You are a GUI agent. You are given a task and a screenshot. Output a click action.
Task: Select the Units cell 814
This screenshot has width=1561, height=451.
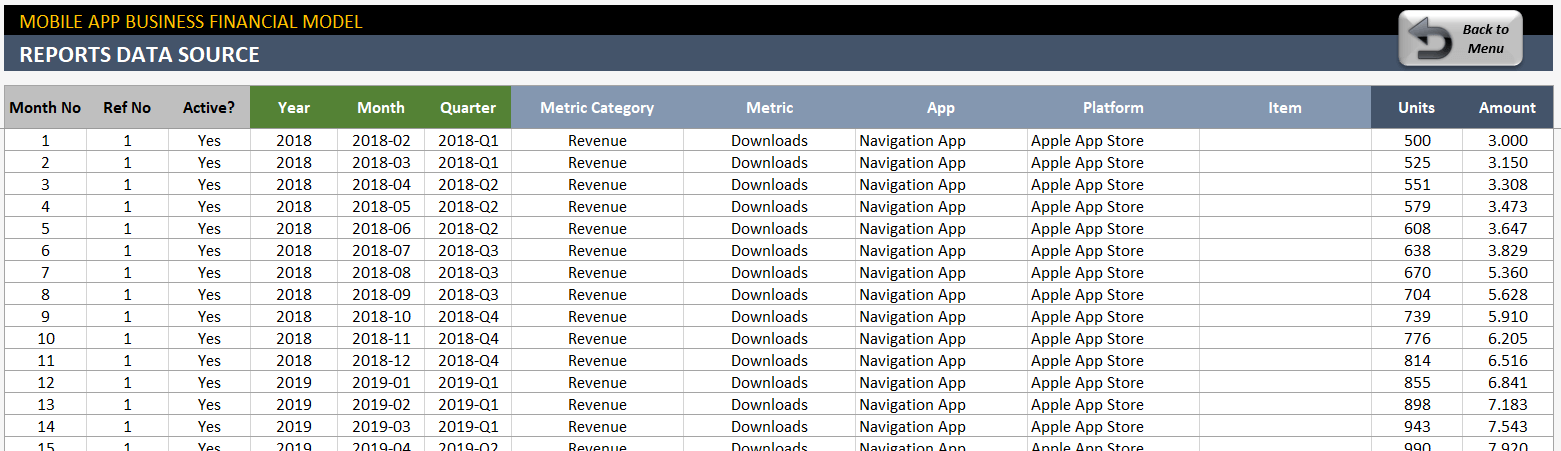point(1417,361)
